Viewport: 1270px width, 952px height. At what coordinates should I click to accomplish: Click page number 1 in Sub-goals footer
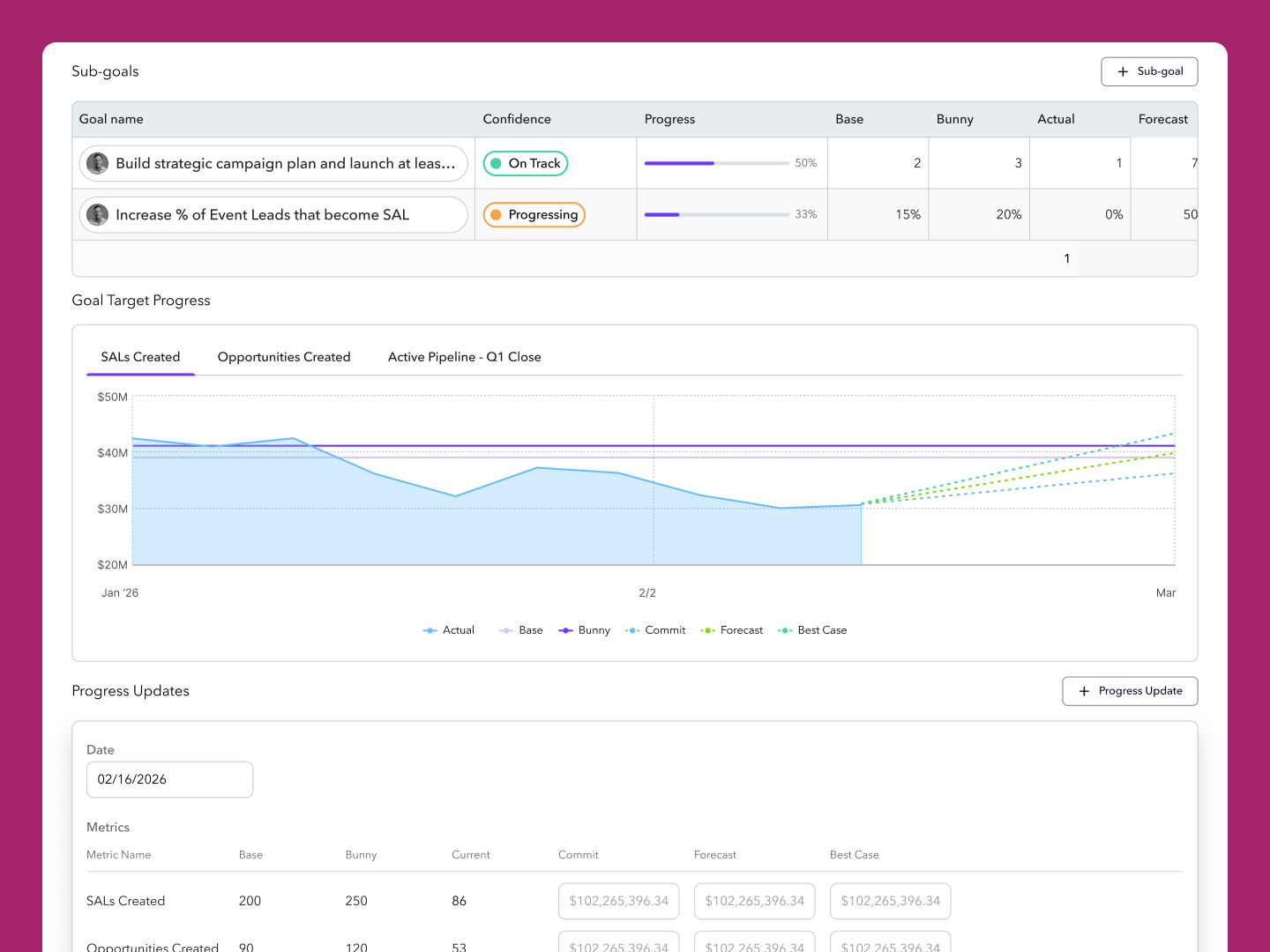pos(1067,258)
